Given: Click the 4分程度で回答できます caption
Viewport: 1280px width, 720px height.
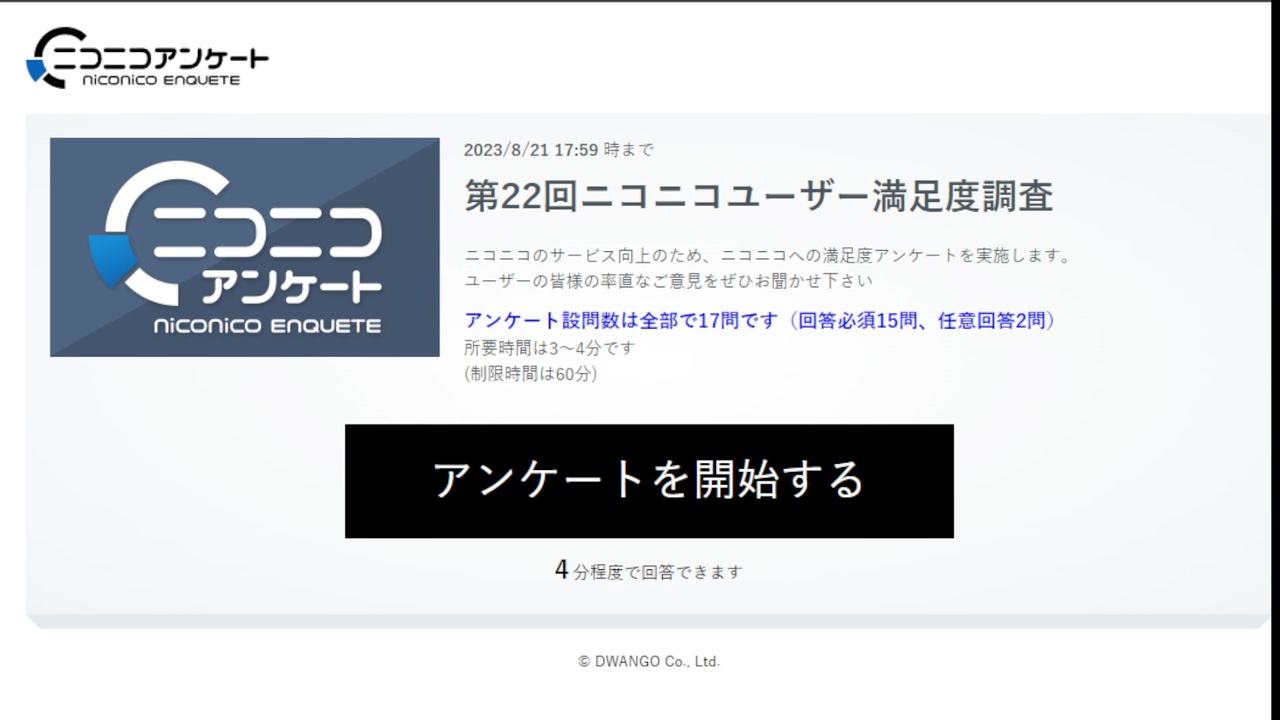Looking at the screenshot, I should (649, 571).
